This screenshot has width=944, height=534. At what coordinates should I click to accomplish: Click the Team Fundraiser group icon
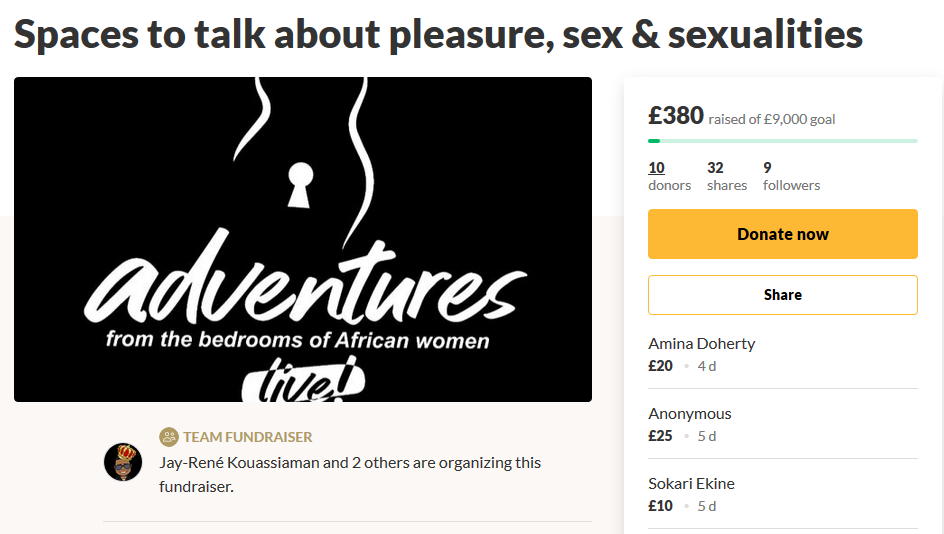169,436
